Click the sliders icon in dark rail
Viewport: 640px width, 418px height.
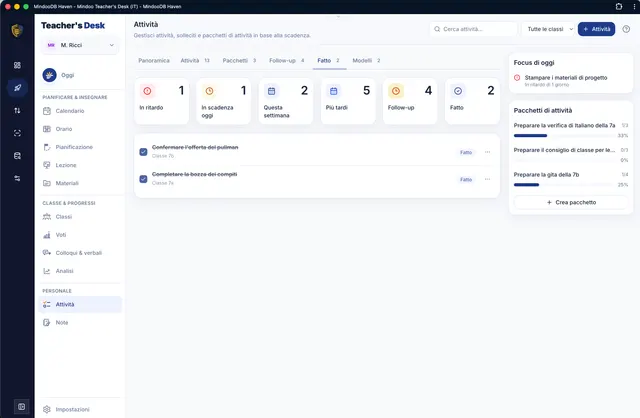click(17, 178)
